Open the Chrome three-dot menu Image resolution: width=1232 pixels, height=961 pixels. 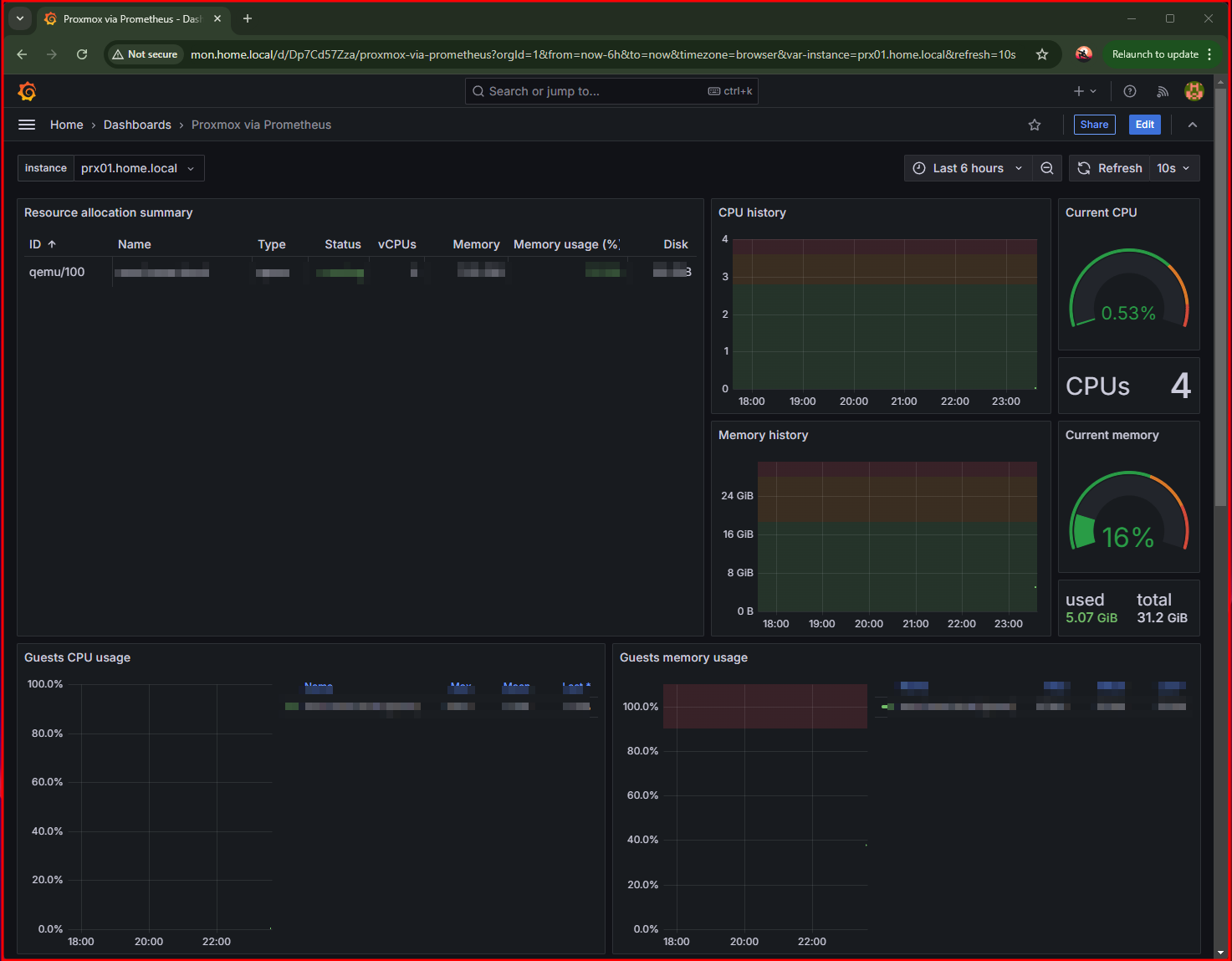pos(1209,54)
